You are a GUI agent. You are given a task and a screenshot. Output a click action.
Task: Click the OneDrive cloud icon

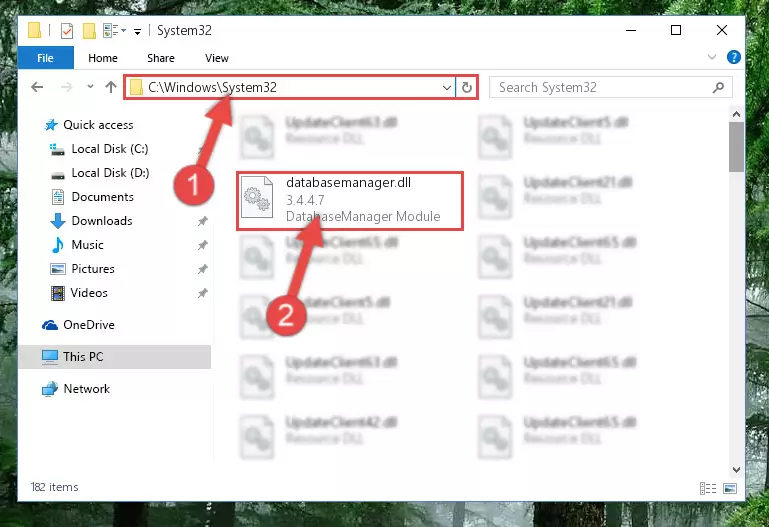pos(50,325)
